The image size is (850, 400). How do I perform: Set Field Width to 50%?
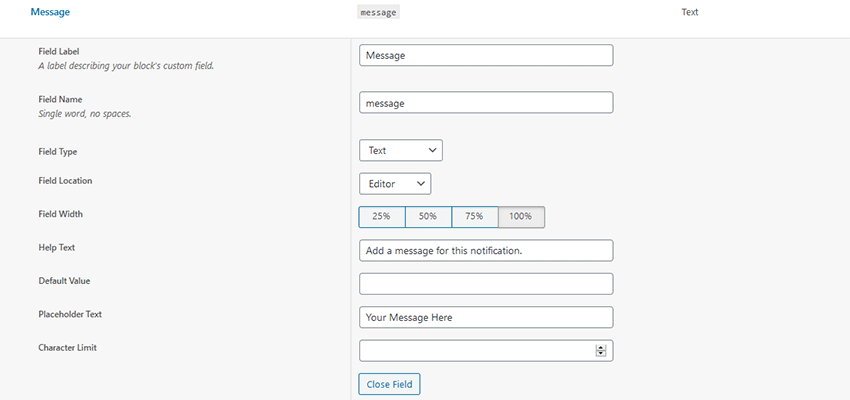click(x=428, y=217)
